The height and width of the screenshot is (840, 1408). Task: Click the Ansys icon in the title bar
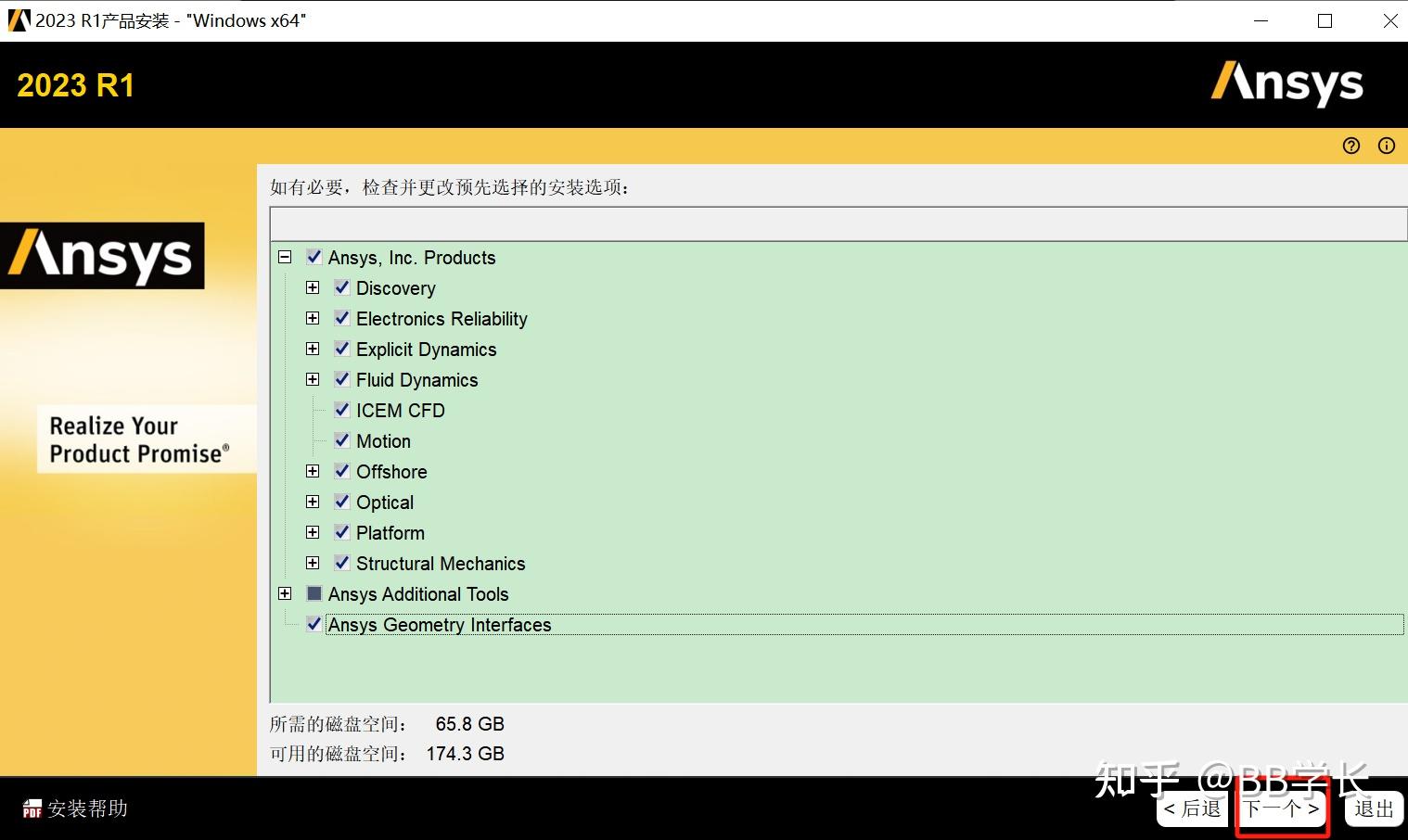point(18,19)
